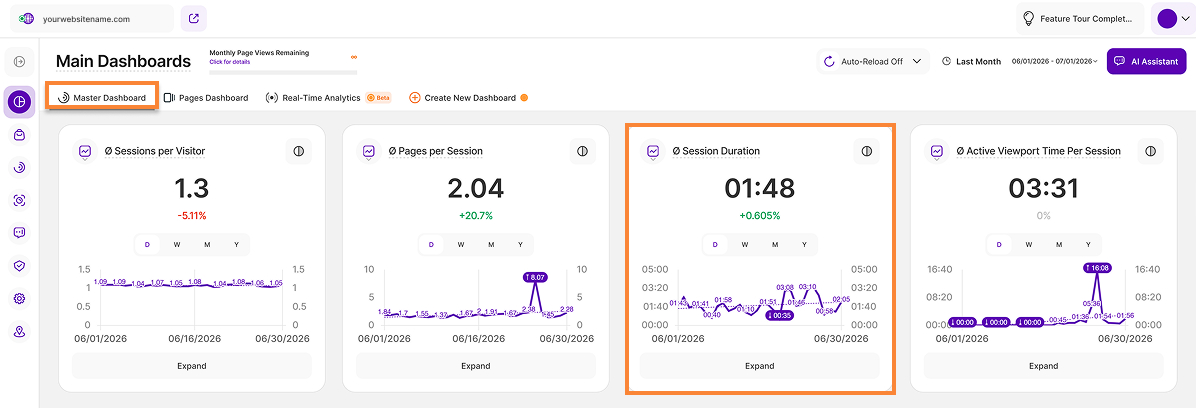Open the AI Assistant
Image resolution: width=1196 pixels, height=408 pixels.
coord(1146,61)
